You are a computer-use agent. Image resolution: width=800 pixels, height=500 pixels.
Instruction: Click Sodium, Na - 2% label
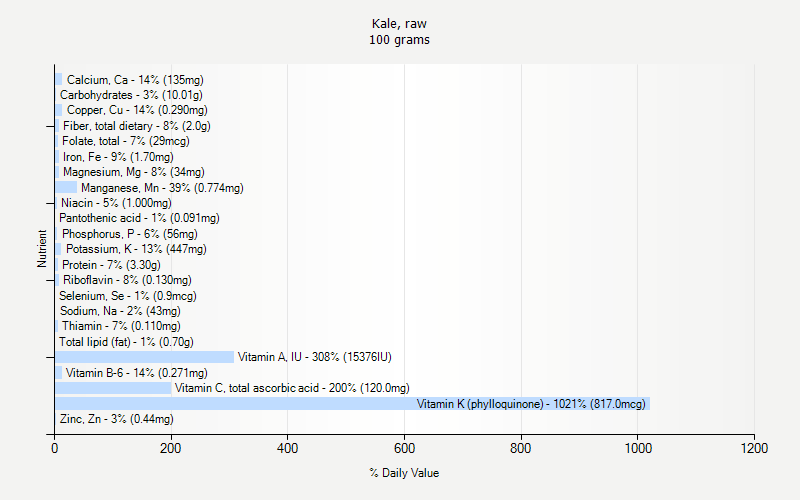[x=120, y=311]
